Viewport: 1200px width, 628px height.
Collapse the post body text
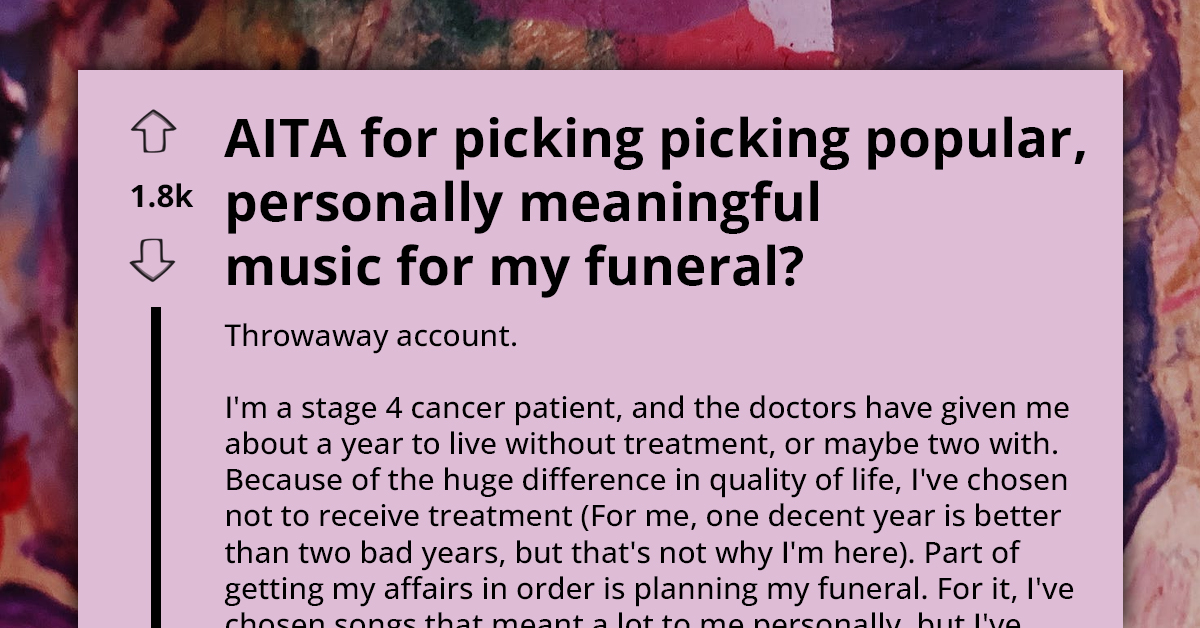pos(640,480)
